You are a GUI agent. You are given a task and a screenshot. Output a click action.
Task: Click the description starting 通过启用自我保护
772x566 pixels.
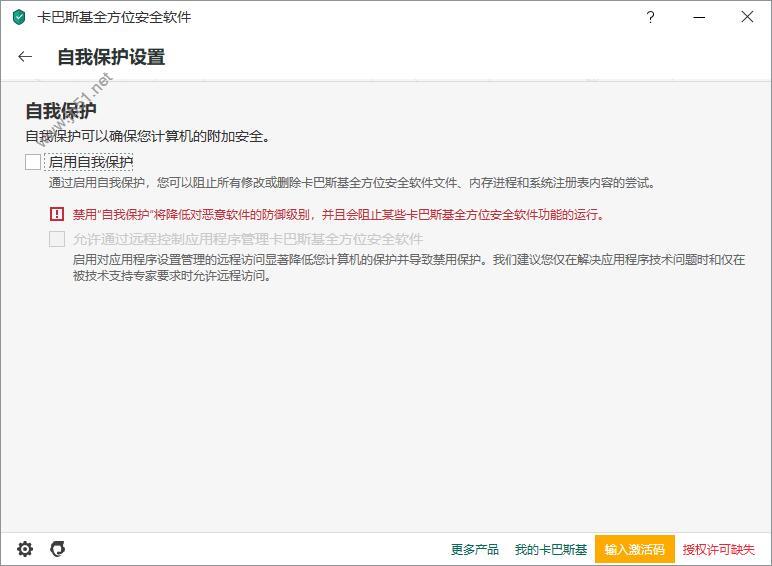(x=352, y=183)
